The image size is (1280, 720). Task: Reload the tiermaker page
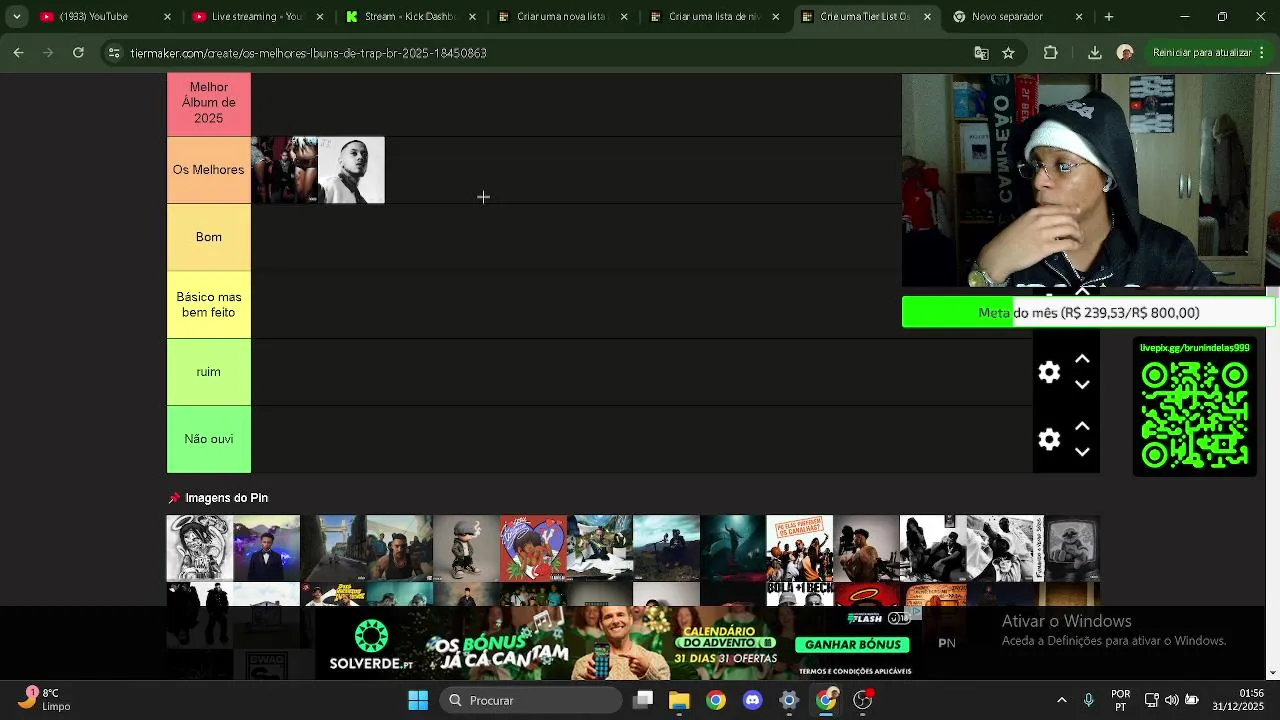pyautogui.click(x=78, y=53)
